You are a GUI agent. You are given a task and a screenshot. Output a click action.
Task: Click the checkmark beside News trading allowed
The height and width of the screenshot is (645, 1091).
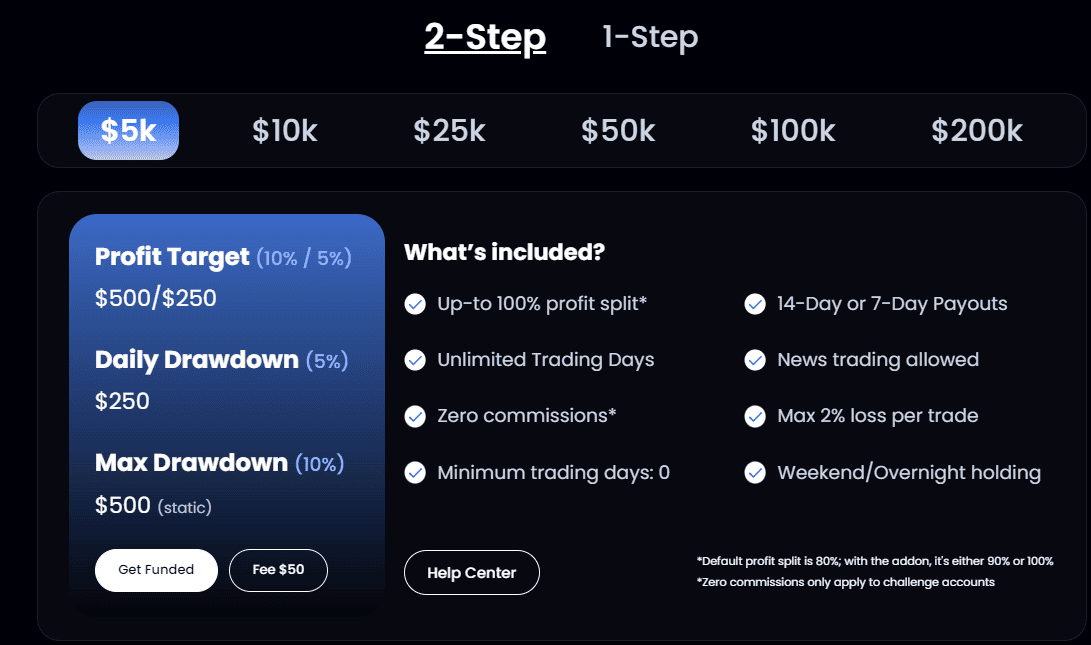click(755, 360)
